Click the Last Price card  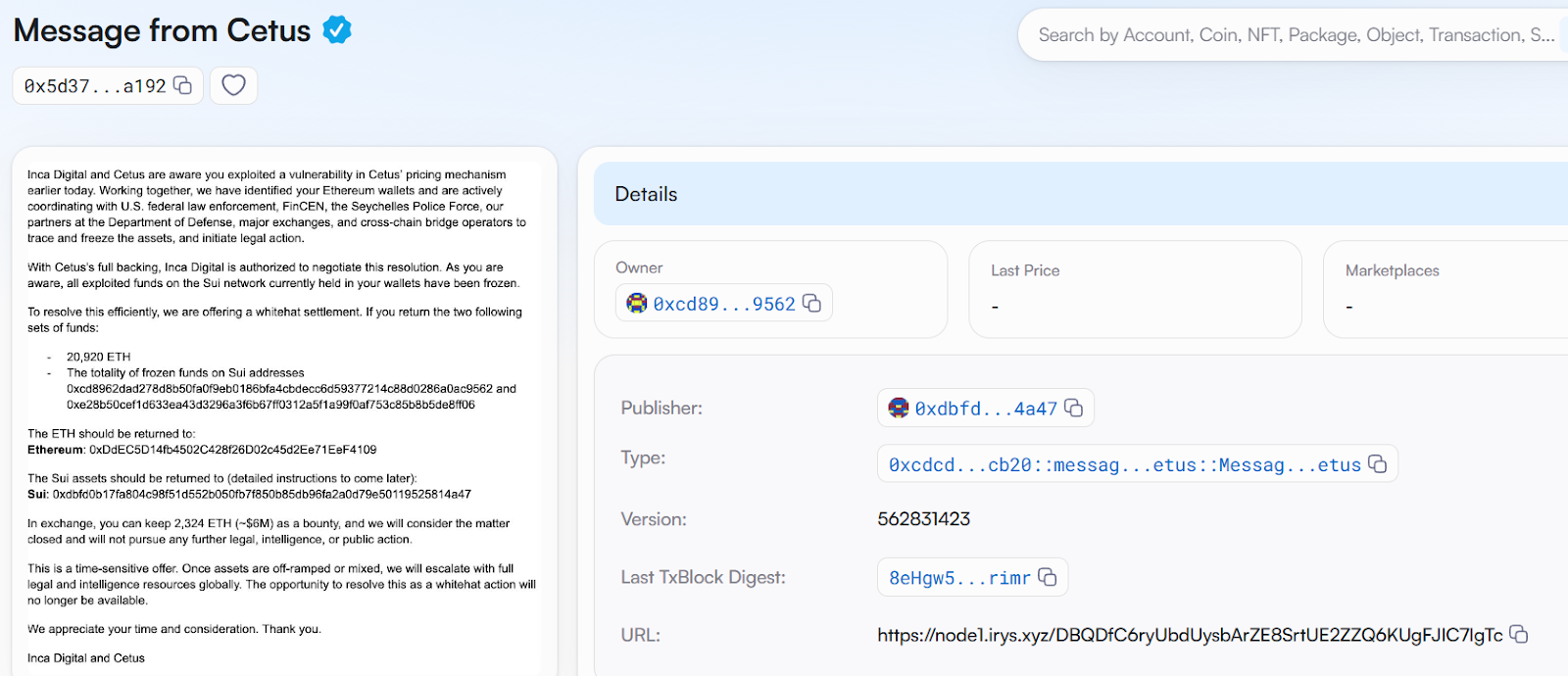point(1134,289)
